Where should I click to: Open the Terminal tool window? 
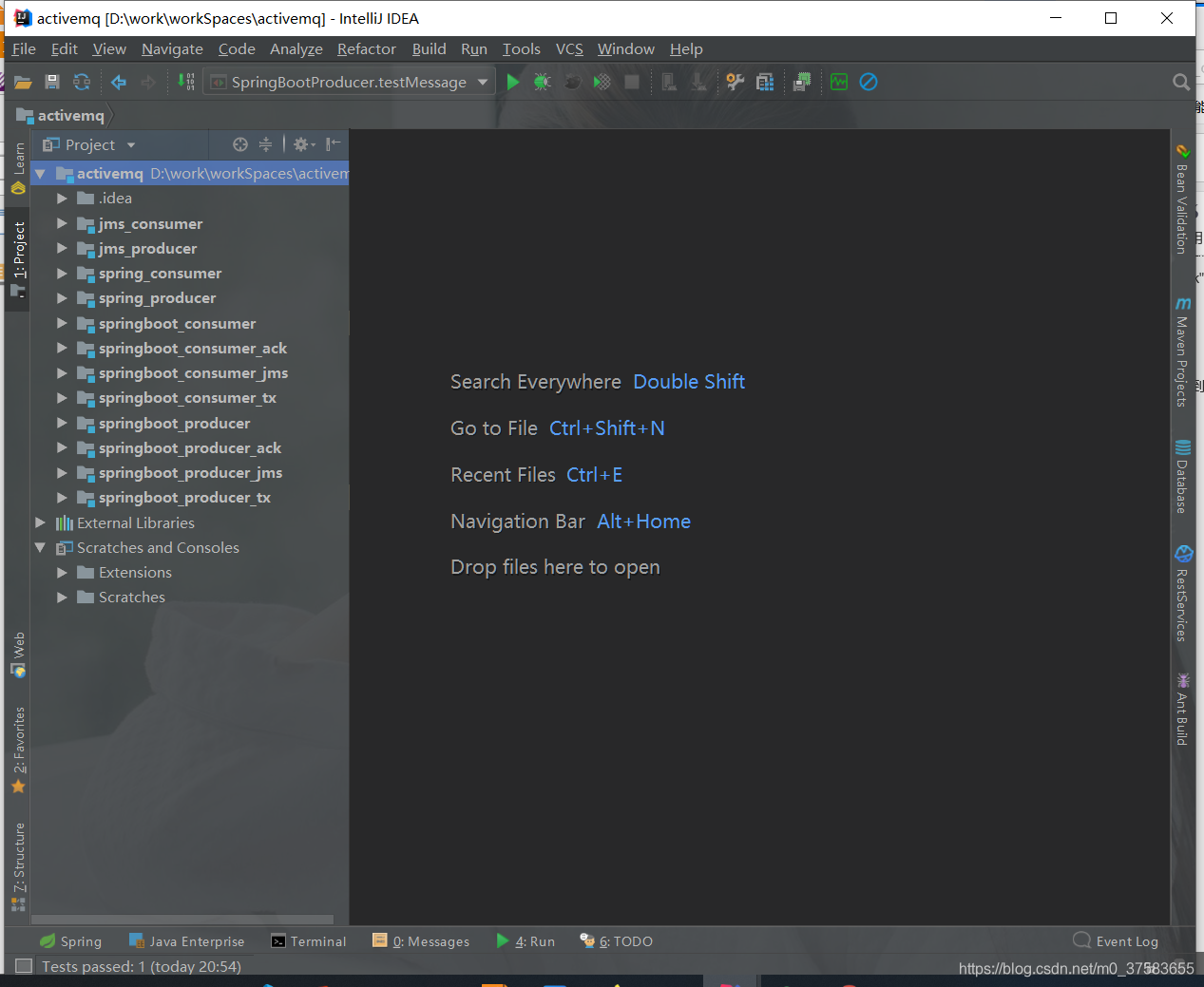click(308, 941)
